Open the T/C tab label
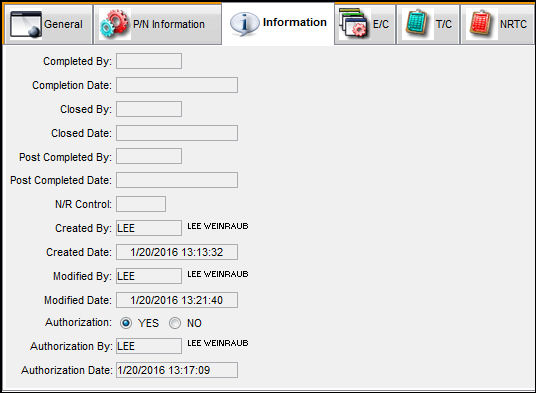The image size is (536, 393). tap(444, 24)
